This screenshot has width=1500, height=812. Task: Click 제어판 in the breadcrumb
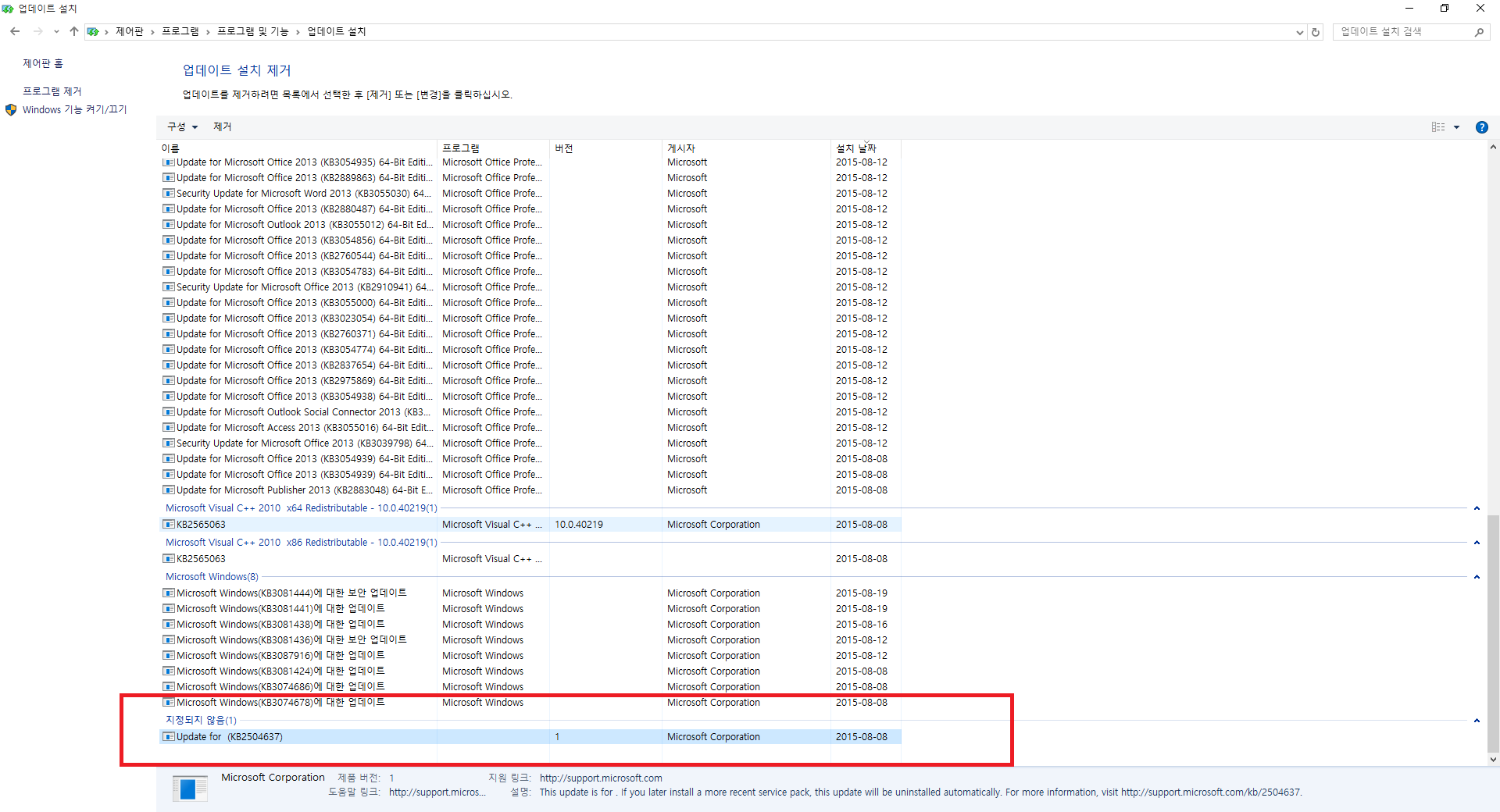click(130, 31)
